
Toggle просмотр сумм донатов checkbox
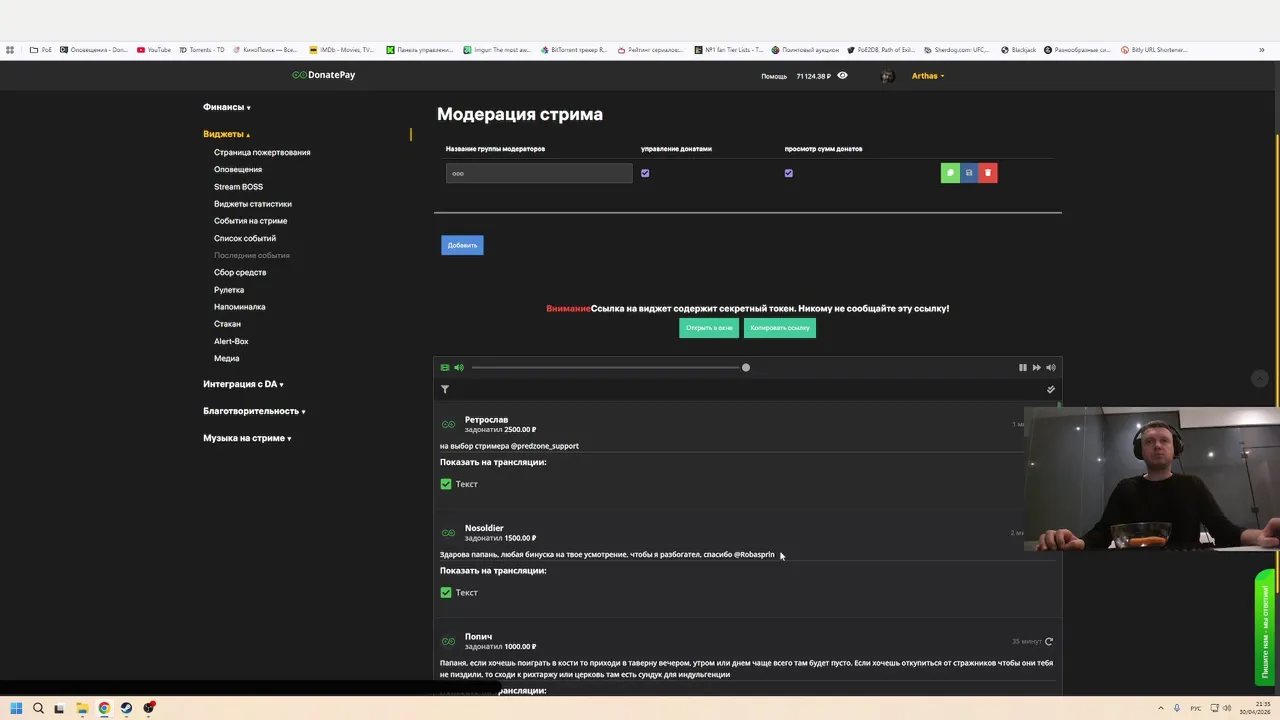click(789, 173)
